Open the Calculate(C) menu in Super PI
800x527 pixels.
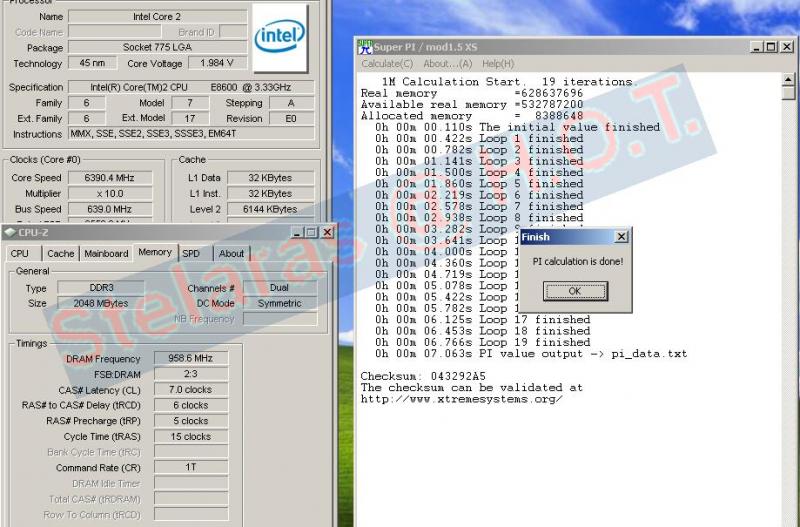coord(387,64)
